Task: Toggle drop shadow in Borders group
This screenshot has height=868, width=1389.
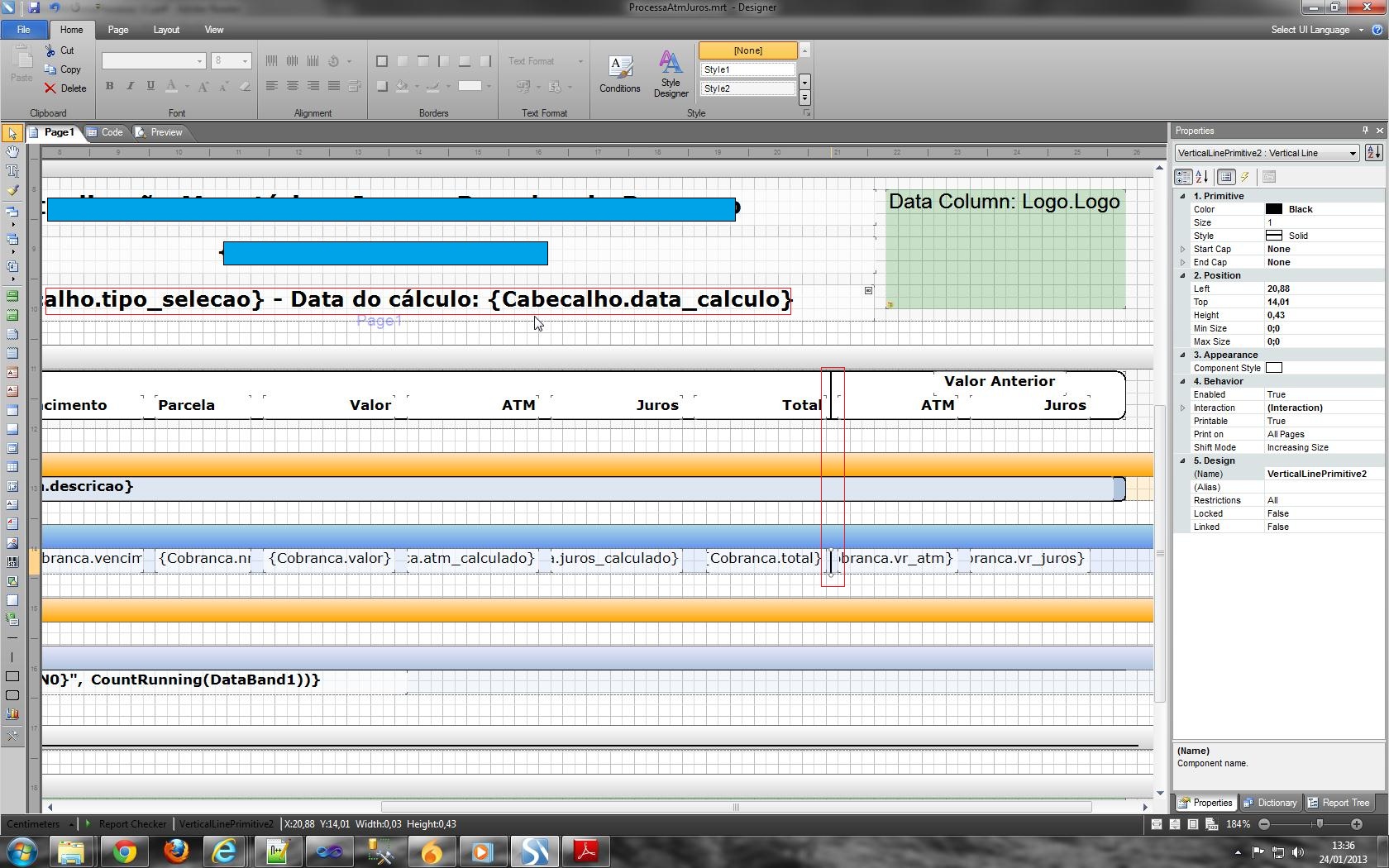Action: tap(382, 86)
